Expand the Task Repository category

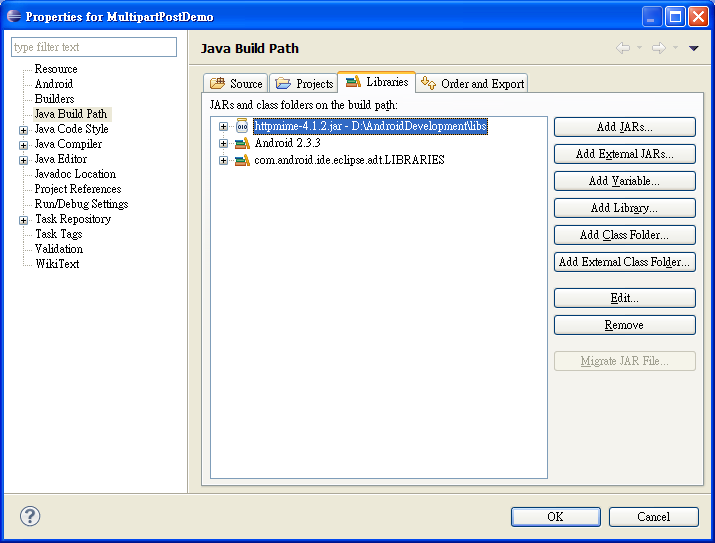coord(23,220)
